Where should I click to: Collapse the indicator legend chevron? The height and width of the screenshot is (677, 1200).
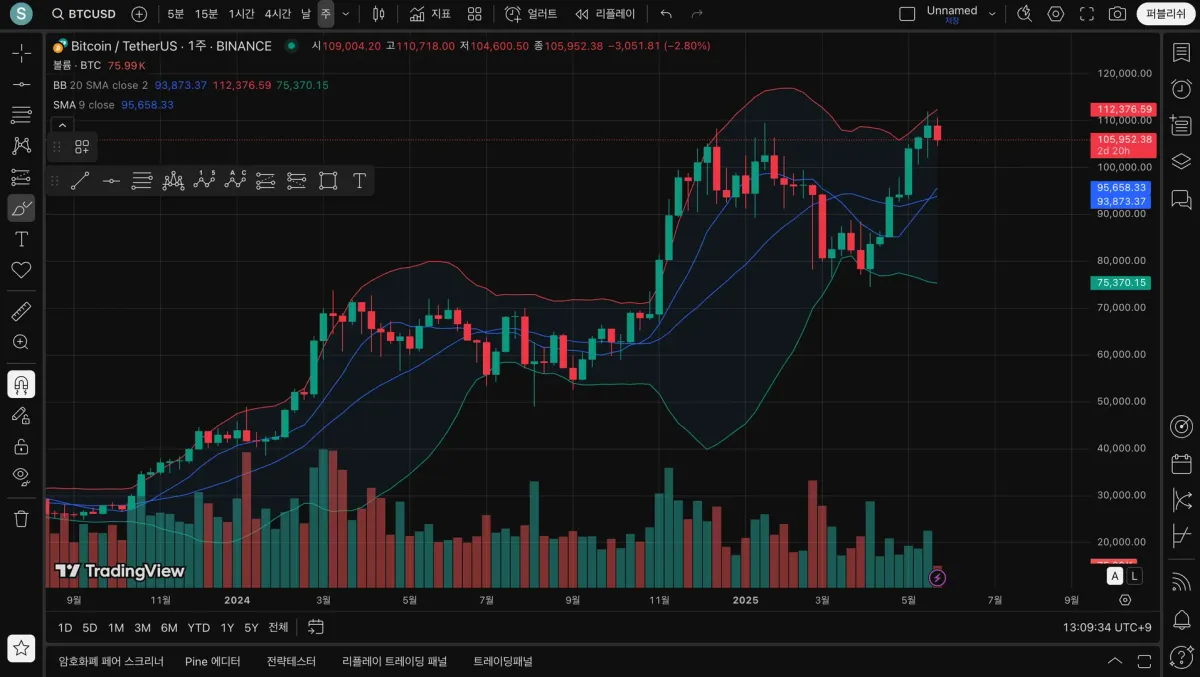tap(62, 126)
